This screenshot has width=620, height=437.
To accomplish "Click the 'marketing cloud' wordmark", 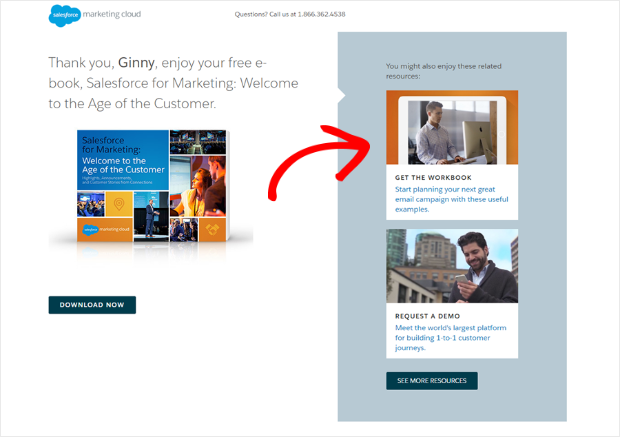I will 112,14.
